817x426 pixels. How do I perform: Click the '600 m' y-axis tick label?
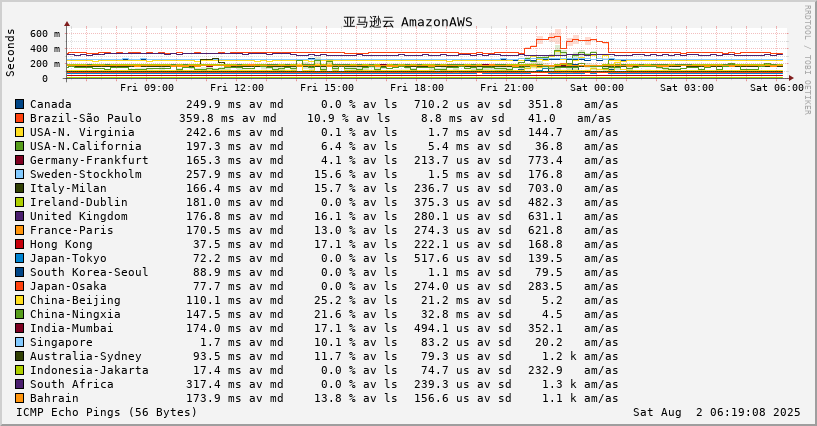coord(45,34)
